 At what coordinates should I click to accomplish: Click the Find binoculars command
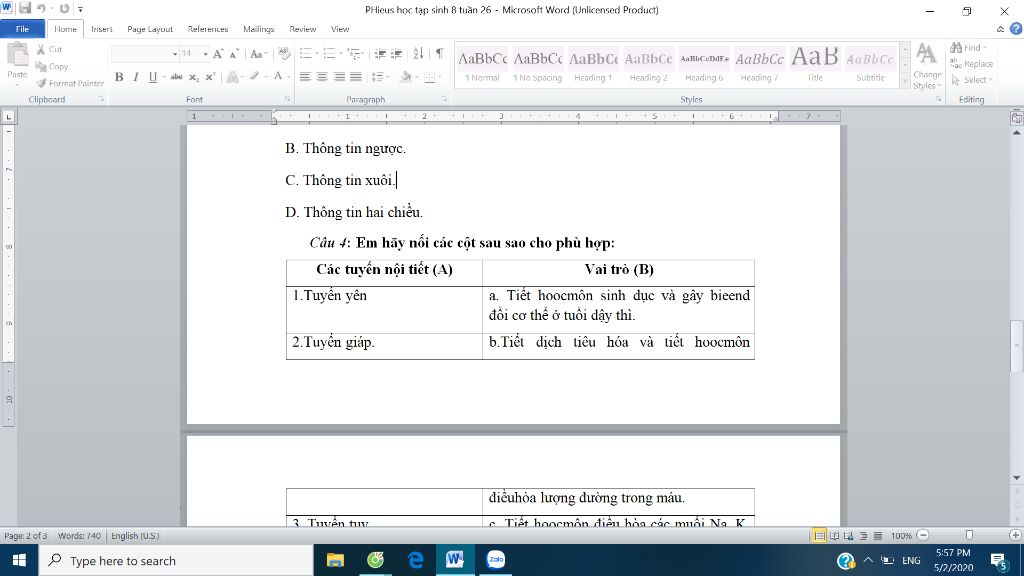(968, 48)
